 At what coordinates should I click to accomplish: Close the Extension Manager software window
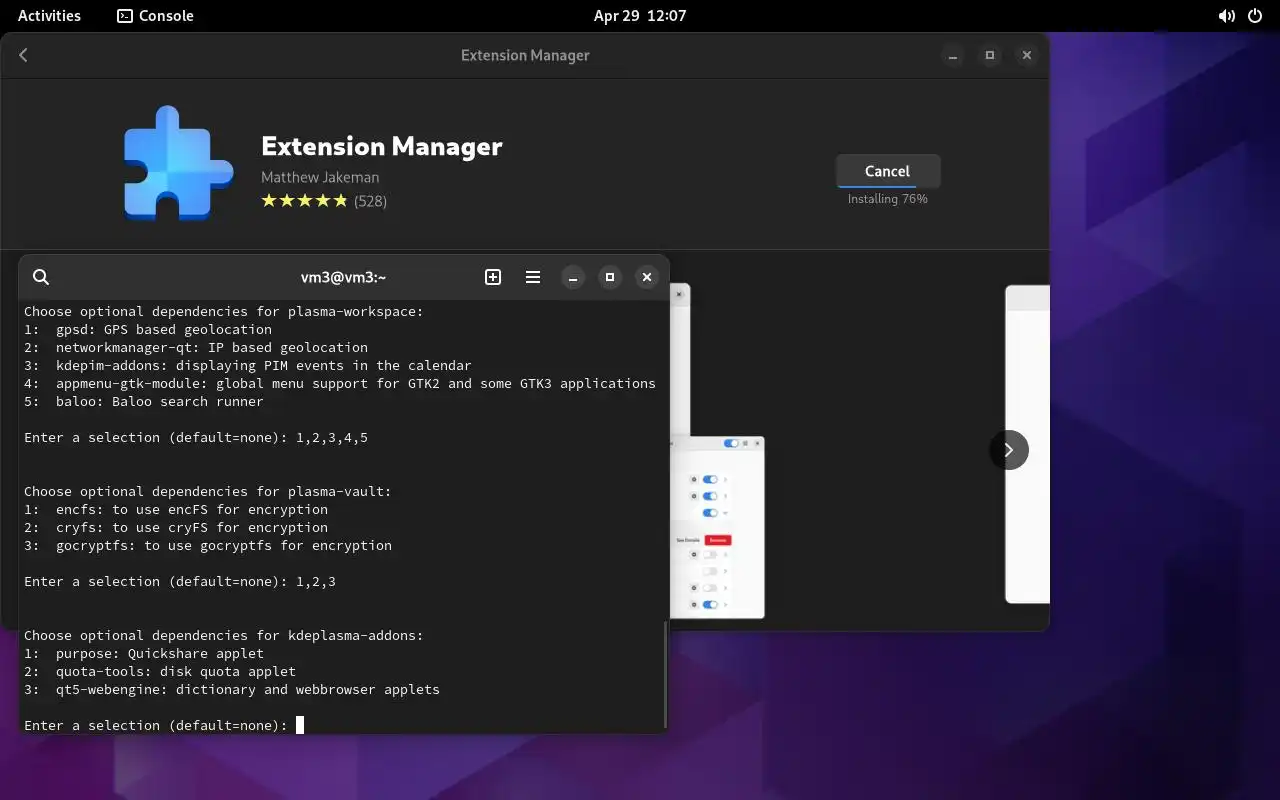pyautogui.click(x=1027, y=55)
